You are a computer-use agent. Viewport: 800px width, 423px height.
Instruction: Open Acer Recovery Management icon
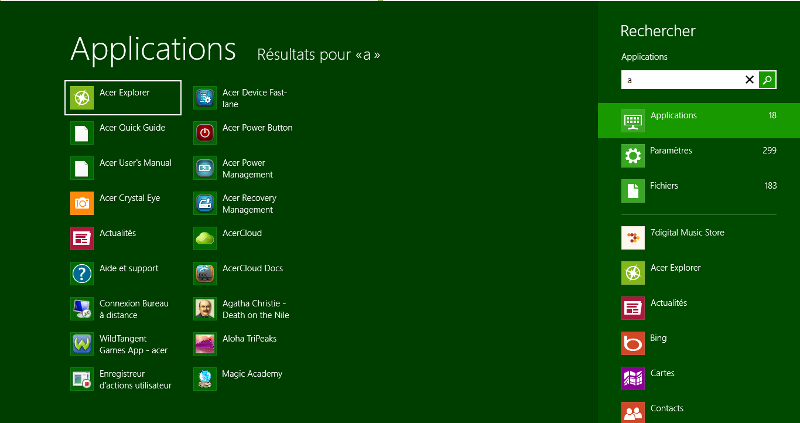coord(205,203)
